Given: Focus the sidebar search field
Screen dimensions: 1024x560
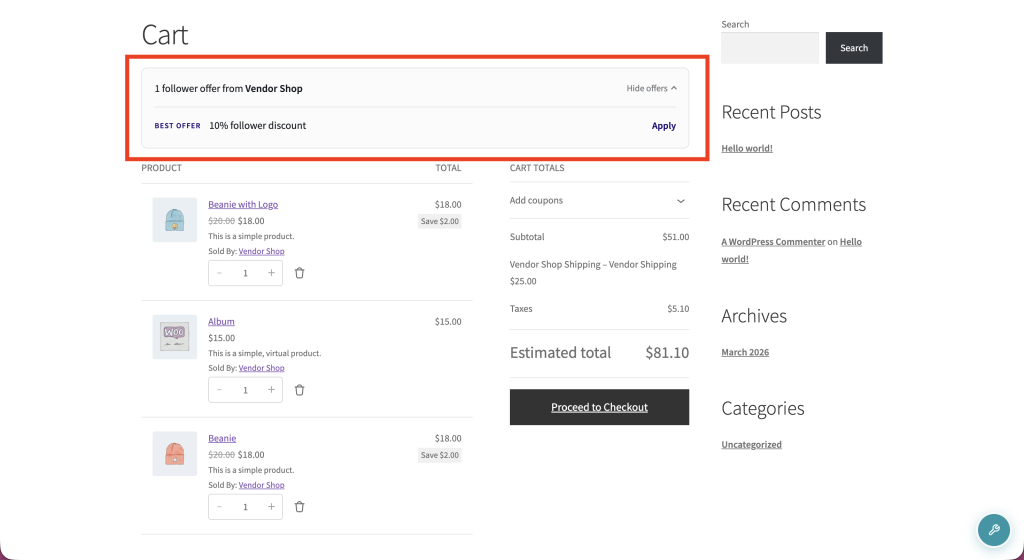Looking at the screenshot, I should coord(769,48).
